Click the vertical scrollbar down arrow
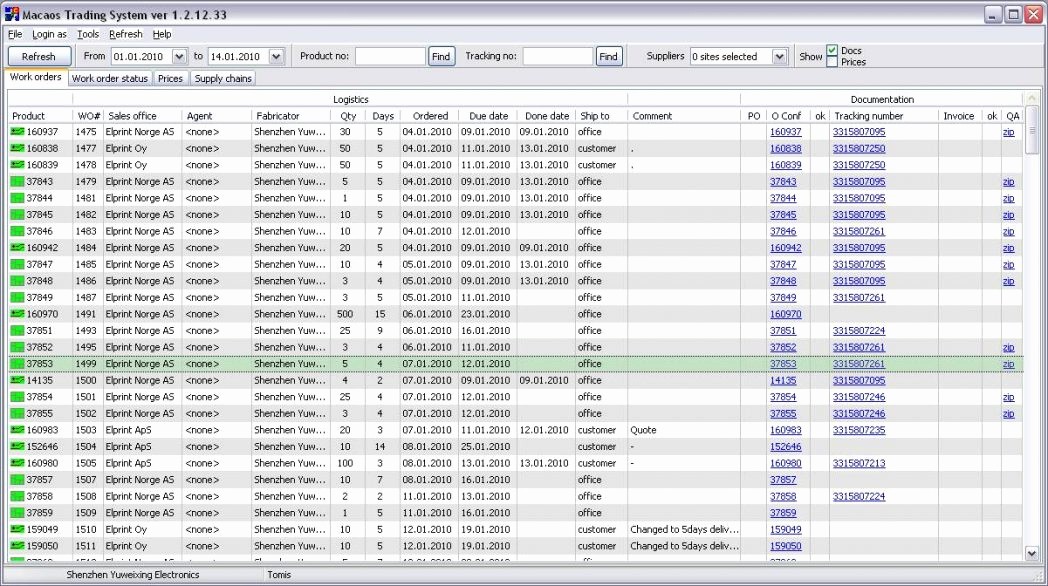Image resolution: width=1048 pixels, height=586 pixels. click(1032, 553)
